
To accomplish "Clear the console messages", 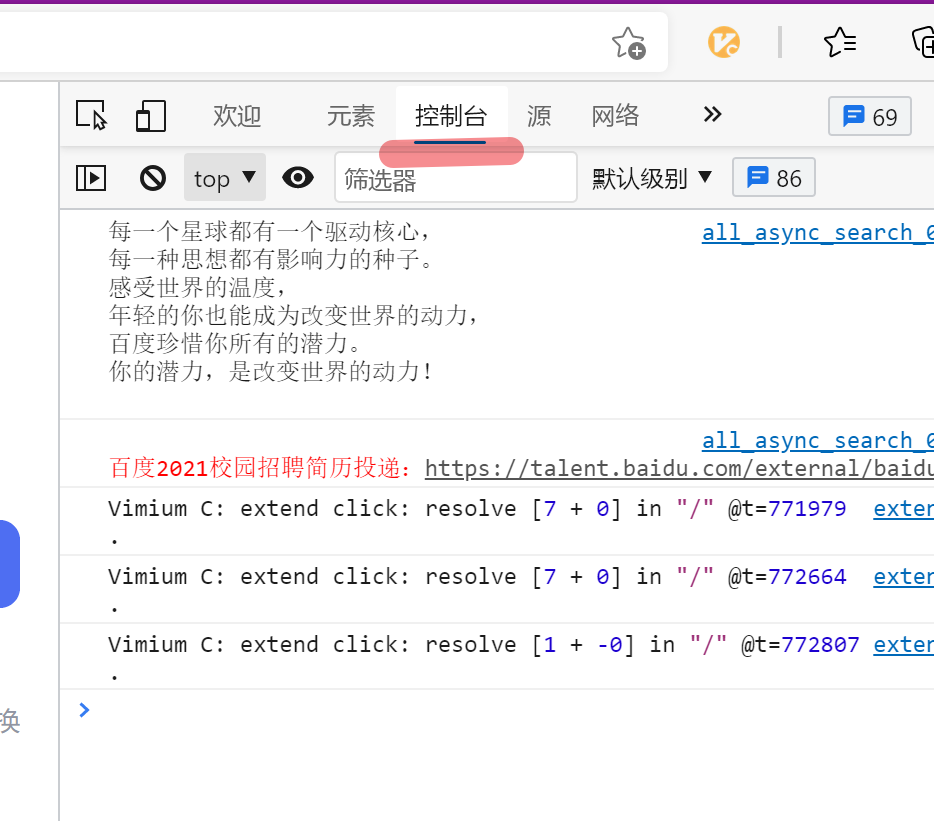I will pos(151,177).
